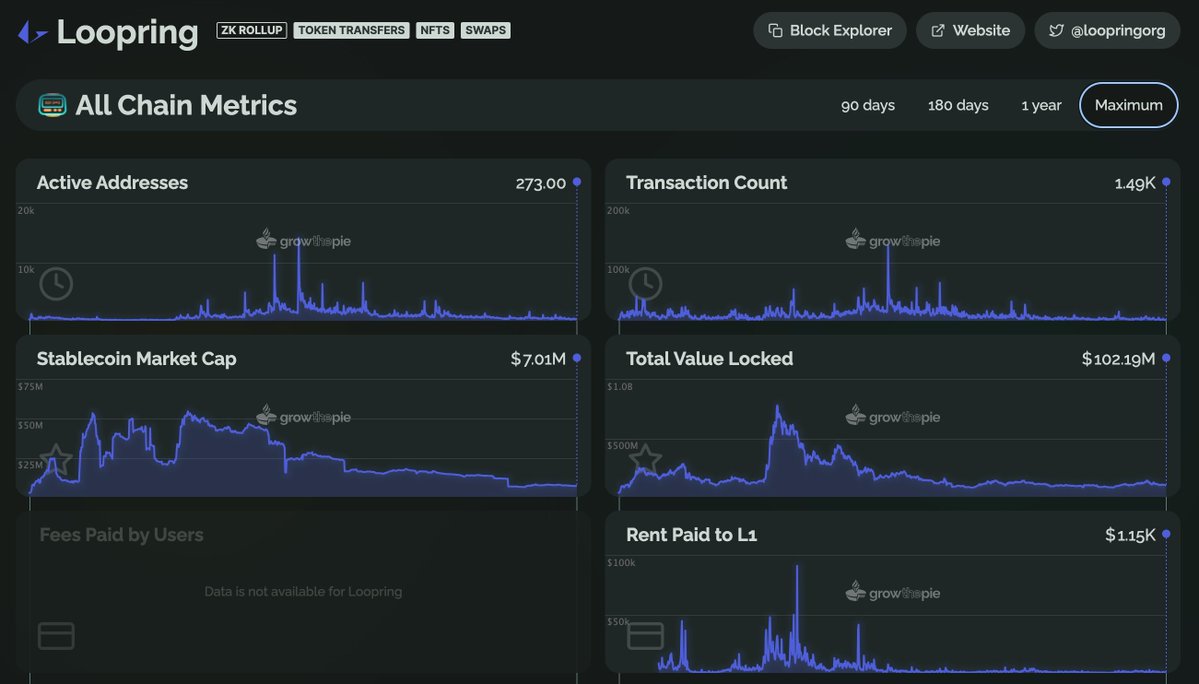Click the Twitter bird icon beside @loopringorg
1199x684 pixels.
click(1057, 30)
